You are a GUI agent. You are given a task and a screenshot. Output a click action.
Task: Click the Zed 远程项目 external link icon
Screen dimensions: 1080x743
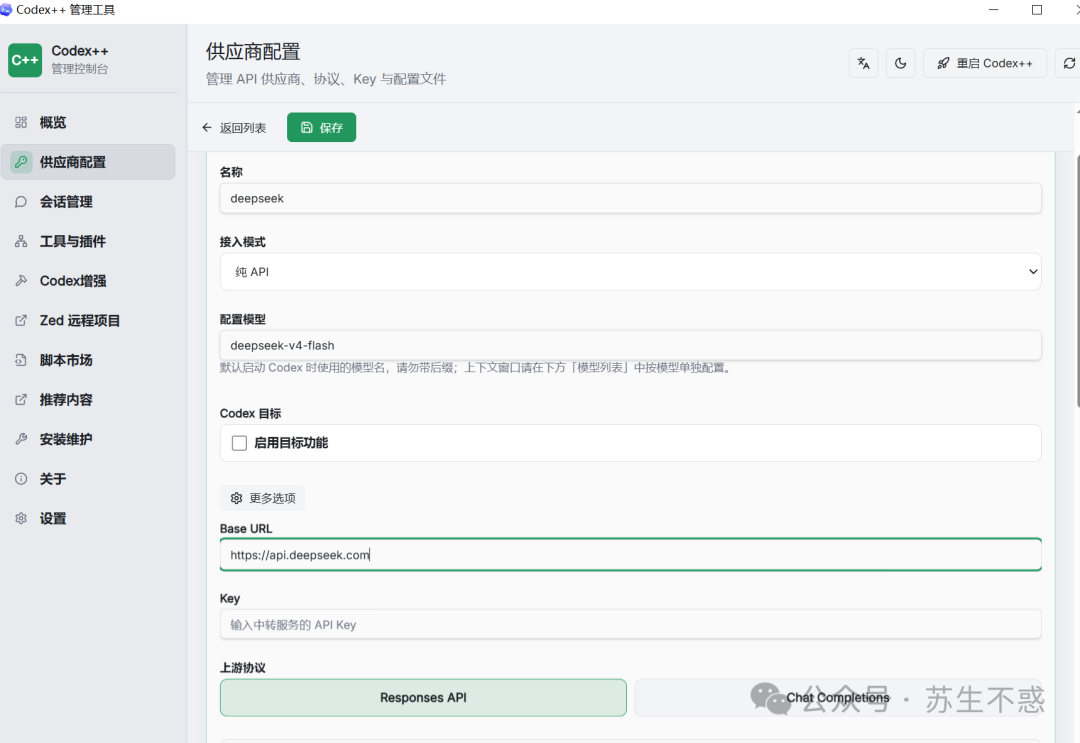[21, 320]
